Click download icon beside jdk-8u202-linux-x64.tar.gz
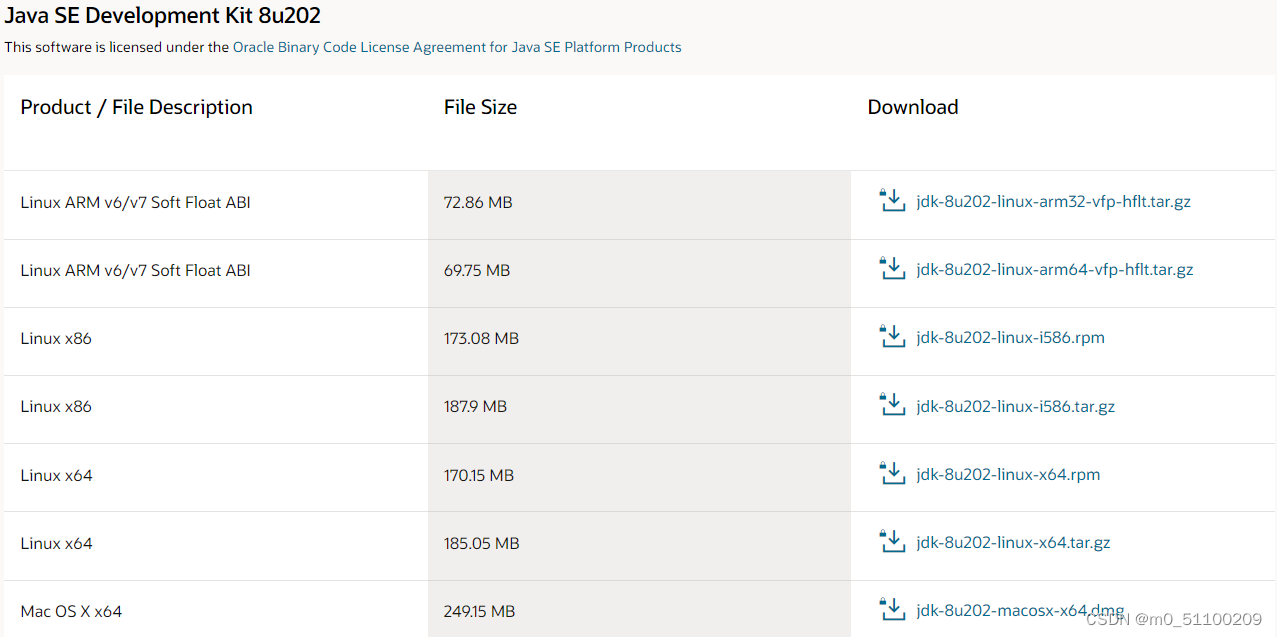1277x637 pixels. point(891,541)
